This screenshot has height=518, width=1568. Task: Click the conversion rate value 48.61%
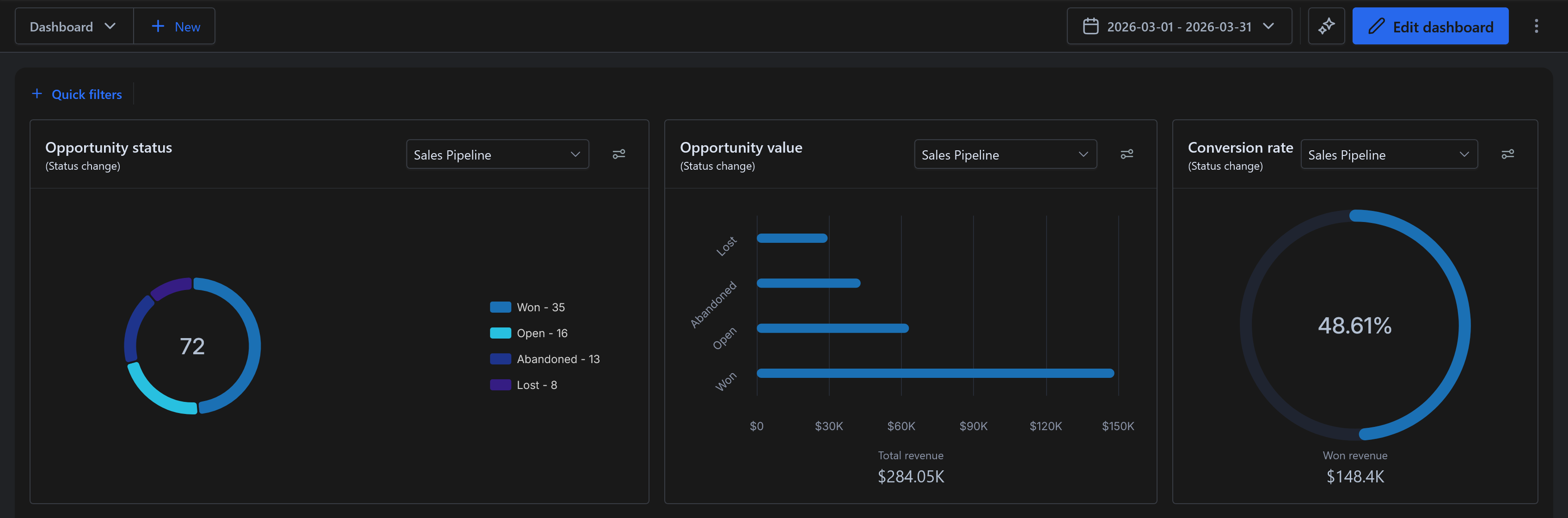[1354, 326]
